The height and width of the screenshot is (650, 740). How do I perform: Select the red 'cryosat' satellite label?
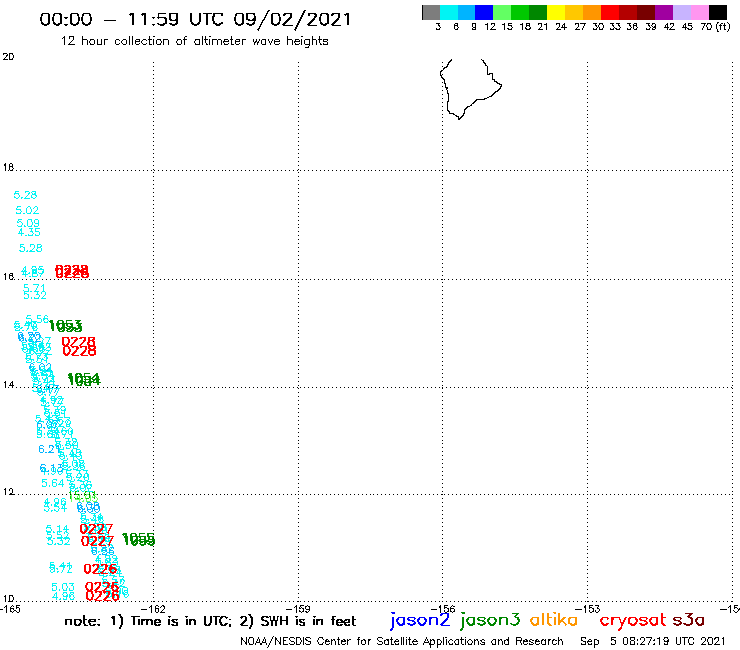[x=633, y=620]
